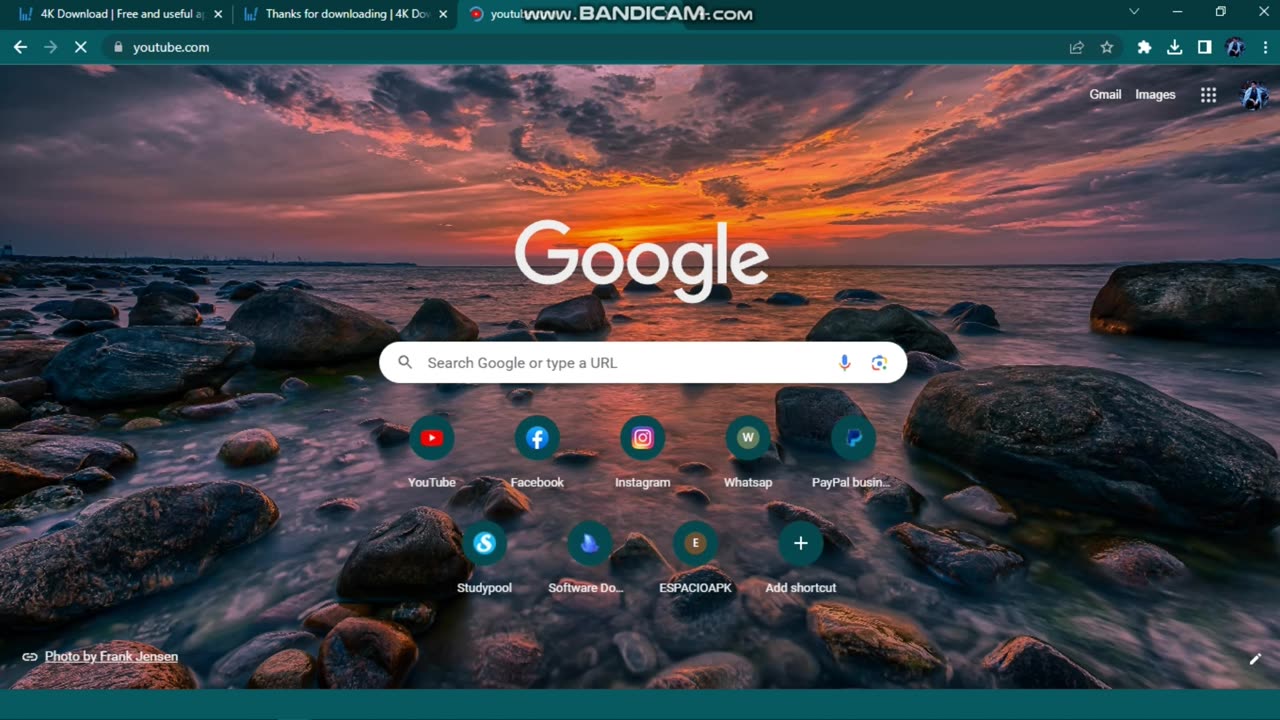Image resolution: width=1280 pixels, height=720 pixels.
Task: Open the Google account avatar on page
Action: point(1254,95)
